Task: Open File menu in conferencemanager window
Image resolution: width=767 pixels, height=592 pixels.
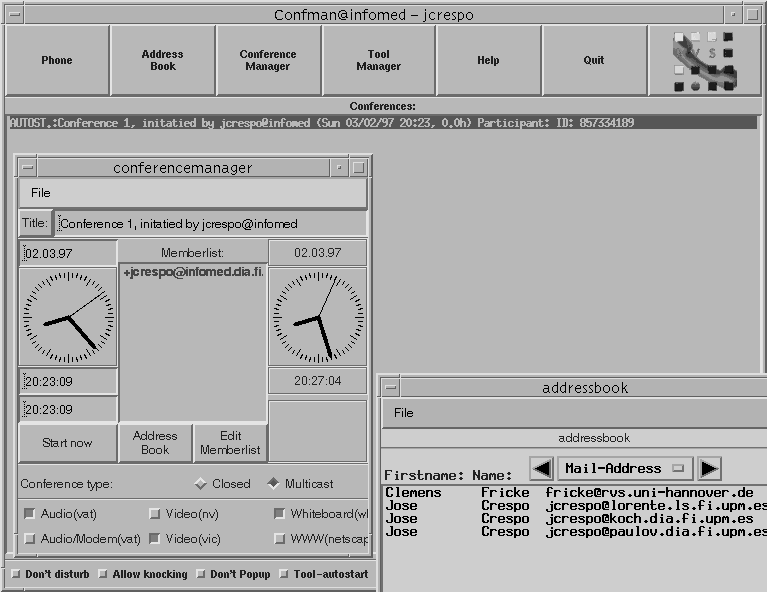Action: pyautogui.click(x=40, y=193)
